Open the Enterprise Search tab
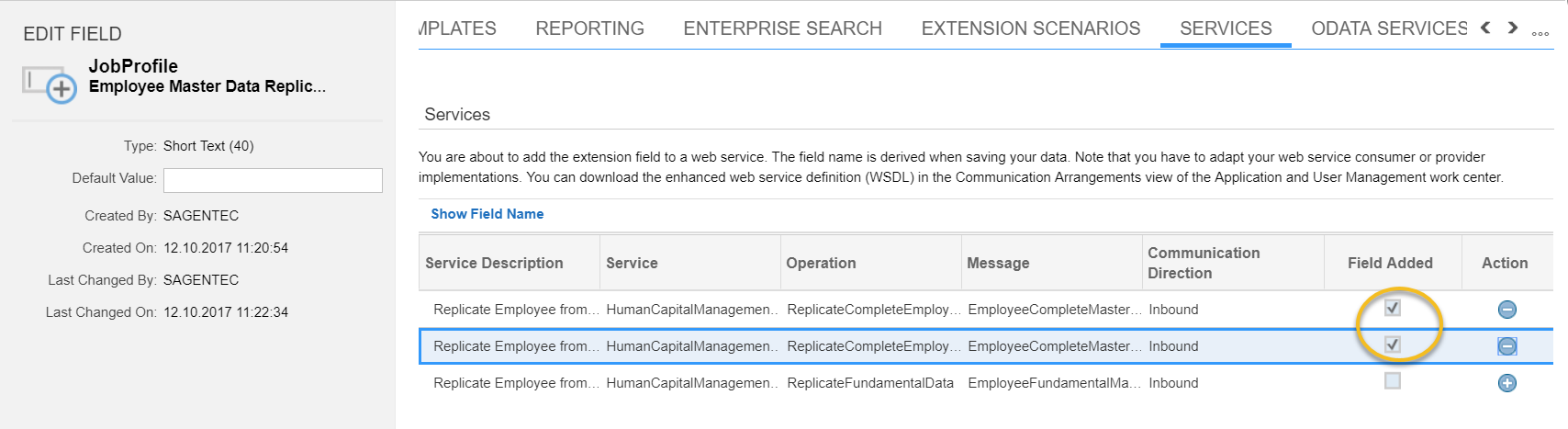Image resolution: width=1568 pixels, height=429 pixels. tap(782, 28)
